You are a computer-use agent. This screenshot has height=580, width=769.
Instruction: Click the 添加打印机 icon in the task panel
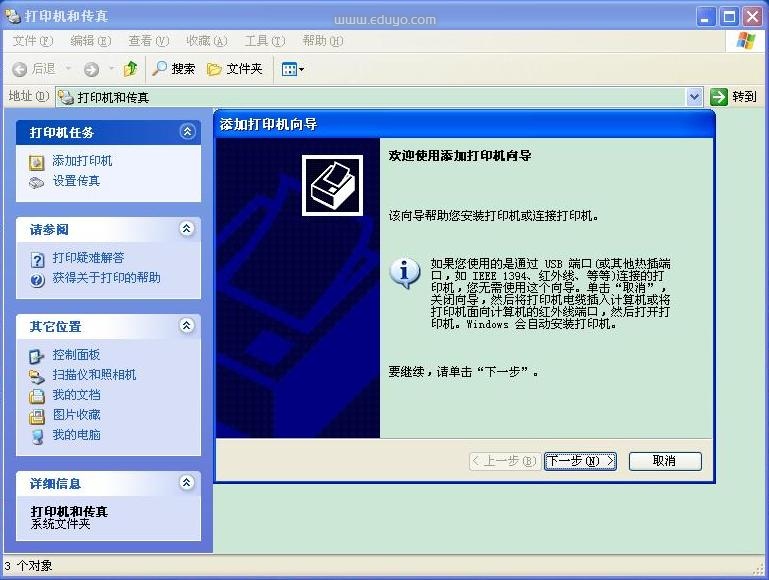(x=37, y=162)
